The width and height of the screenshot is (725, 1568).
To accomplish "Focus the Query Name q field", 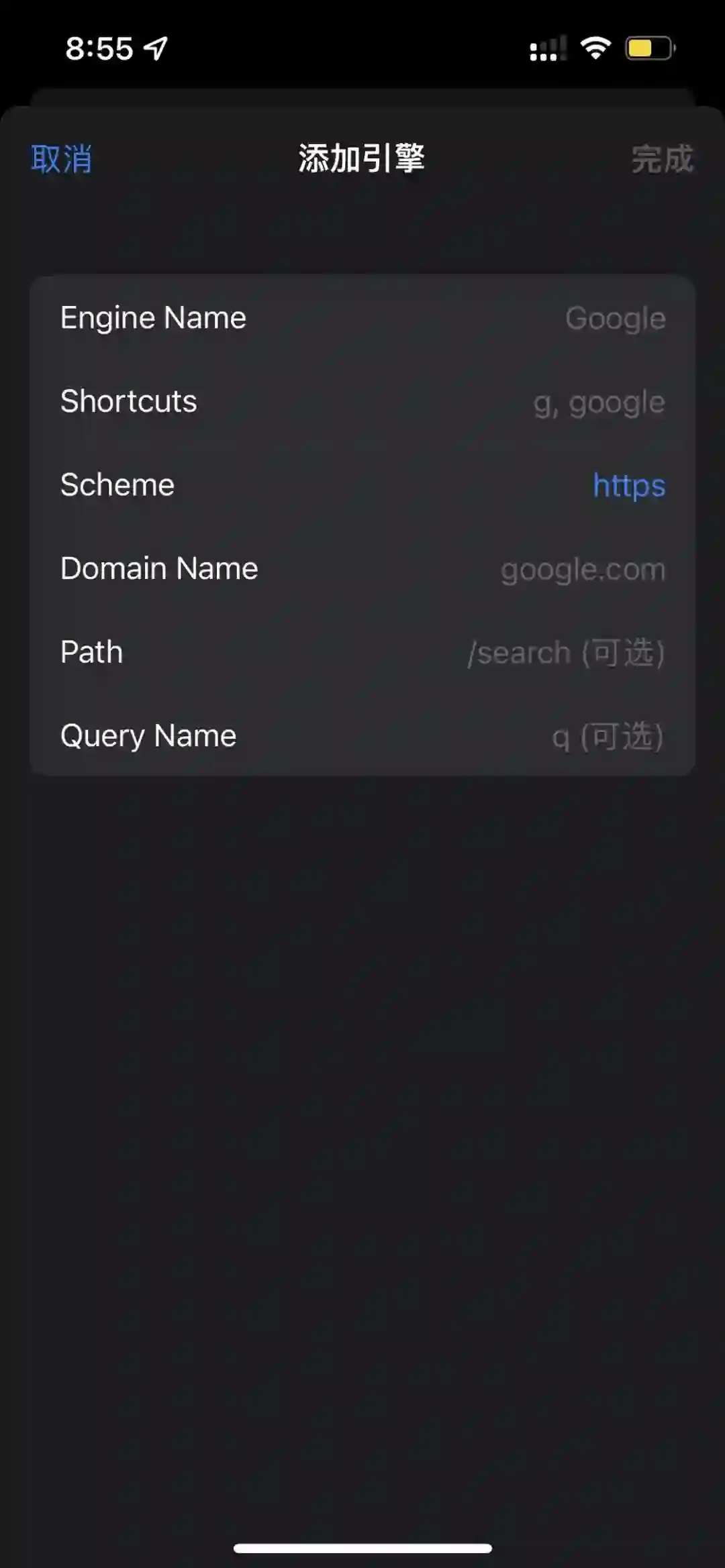I will click(608, 737).
